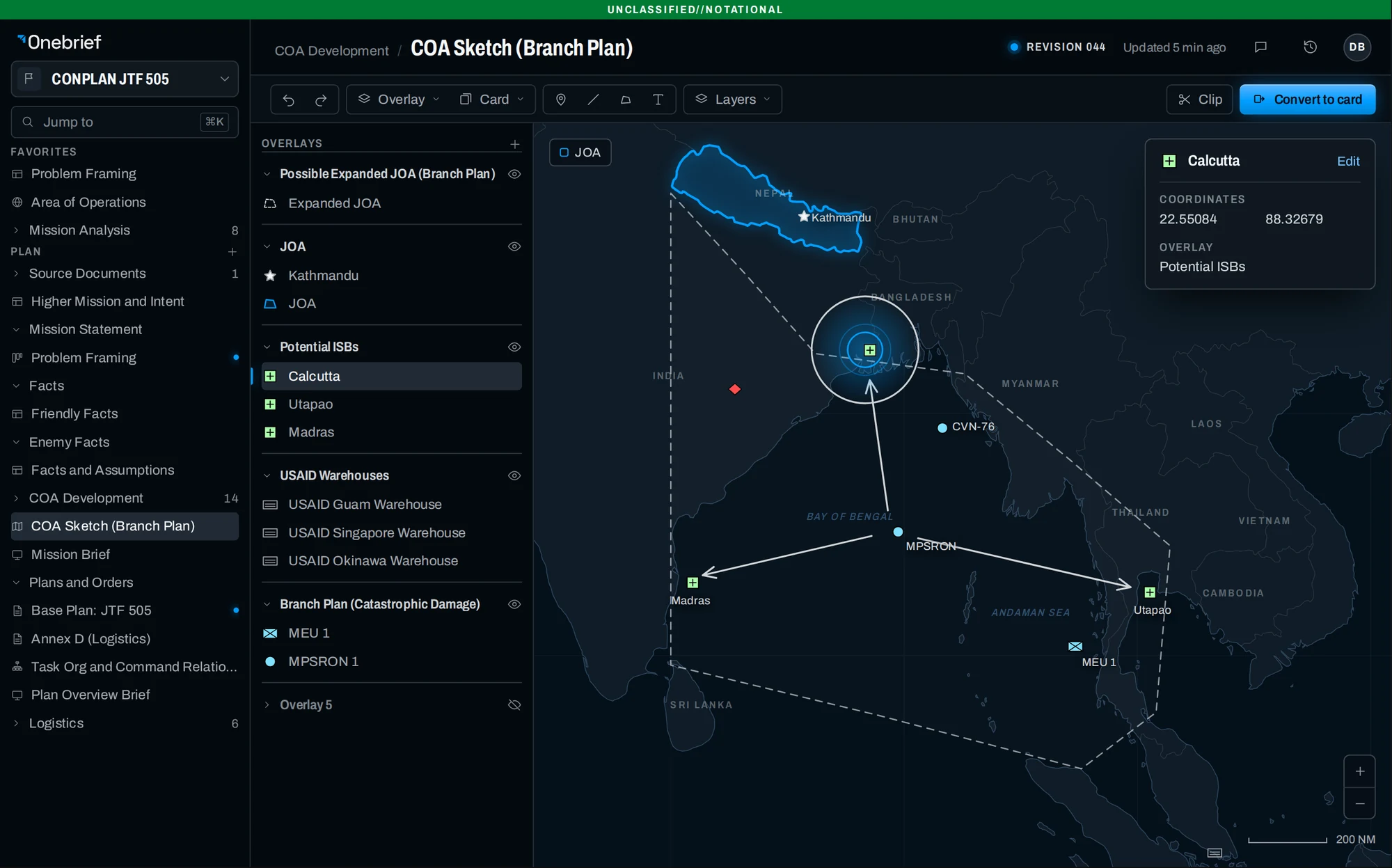Image resolution: width=1392 pixels, height=868 pixels.
Task: Select the map pin marker tool
Action: tap(561, 100)
